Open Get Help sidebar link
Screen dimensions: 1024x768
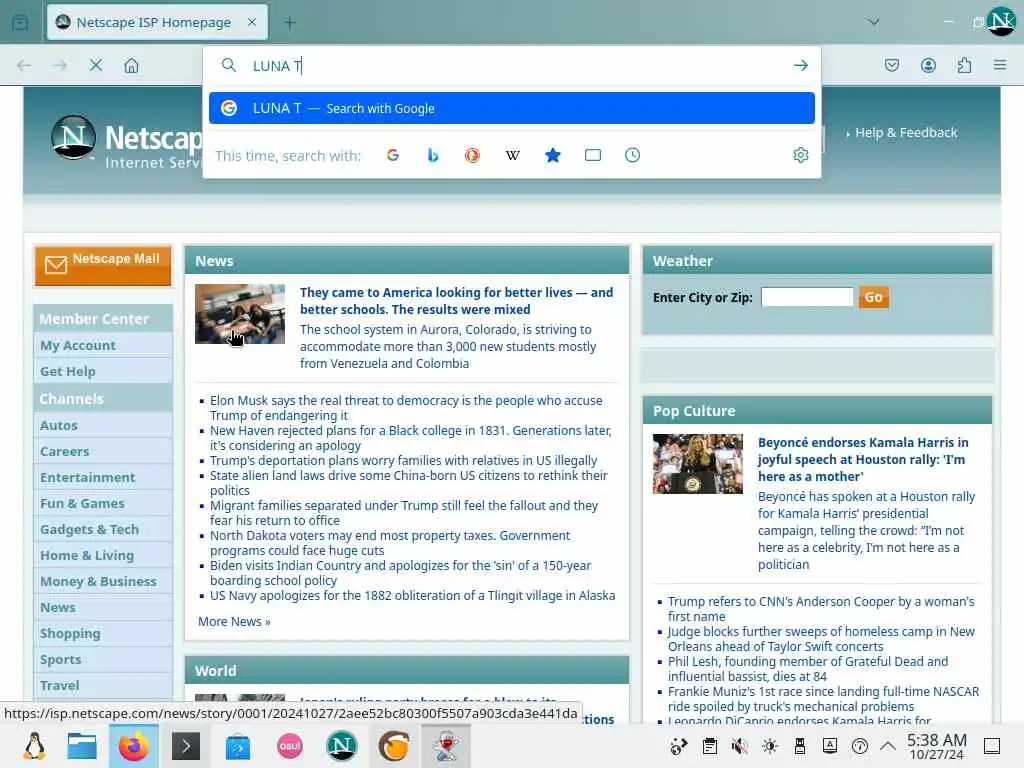[x=68, y=372]
